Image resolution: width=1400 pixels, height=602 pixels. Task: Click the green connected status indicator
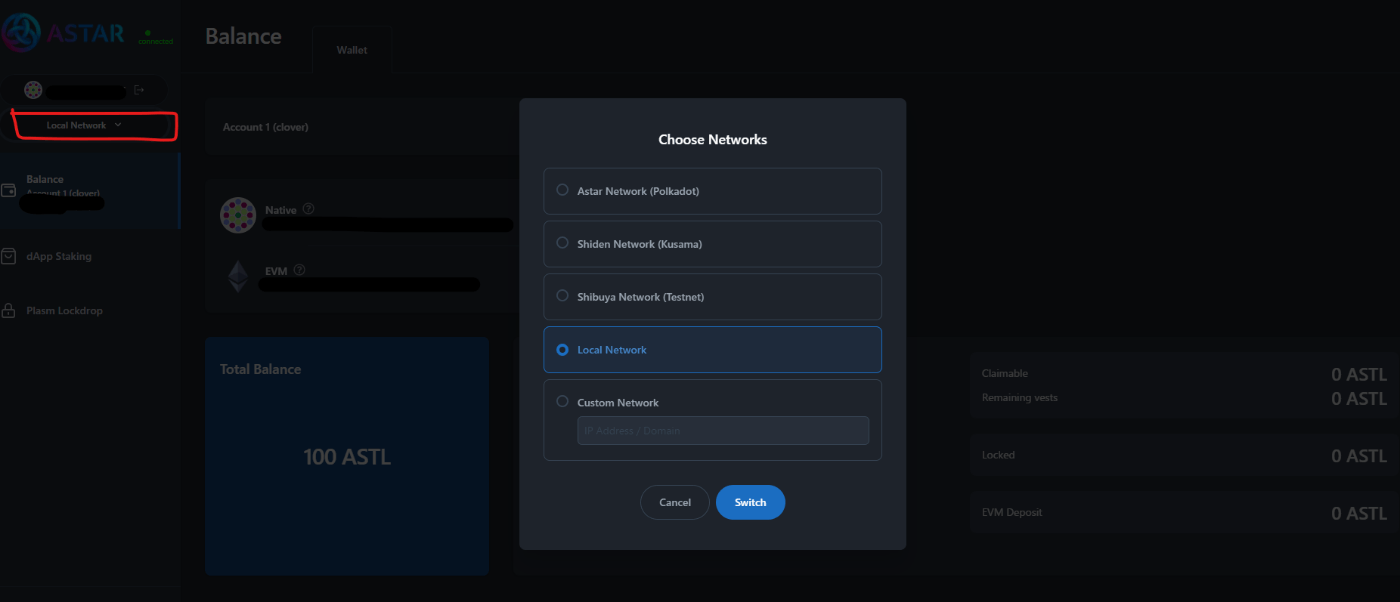tap(155, 37)
